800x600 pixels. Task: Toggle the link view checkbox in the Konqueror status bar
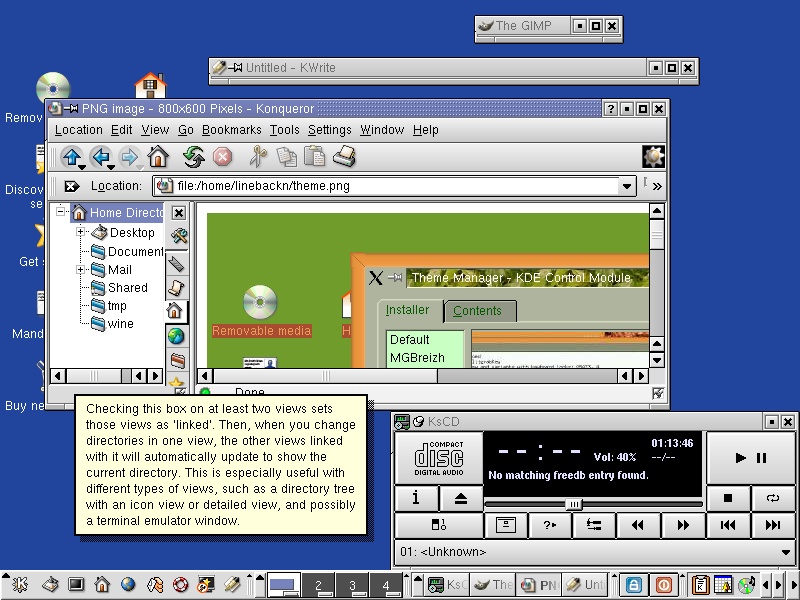click(658, 393)
